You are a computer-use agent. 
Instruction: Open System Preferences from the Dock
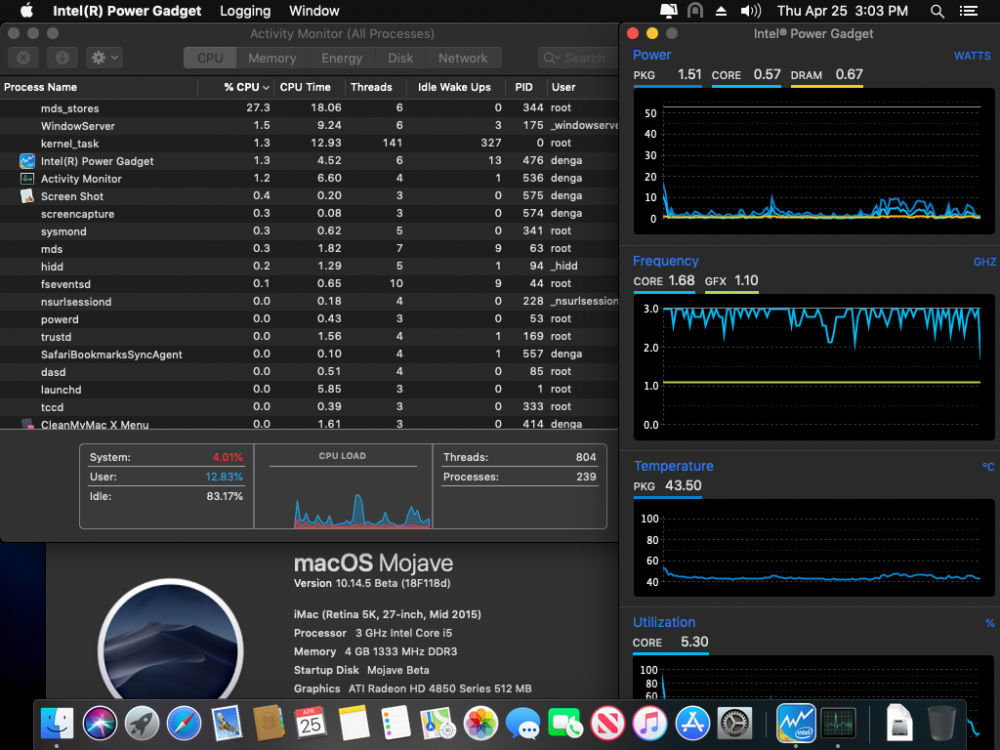coord(735,723)
